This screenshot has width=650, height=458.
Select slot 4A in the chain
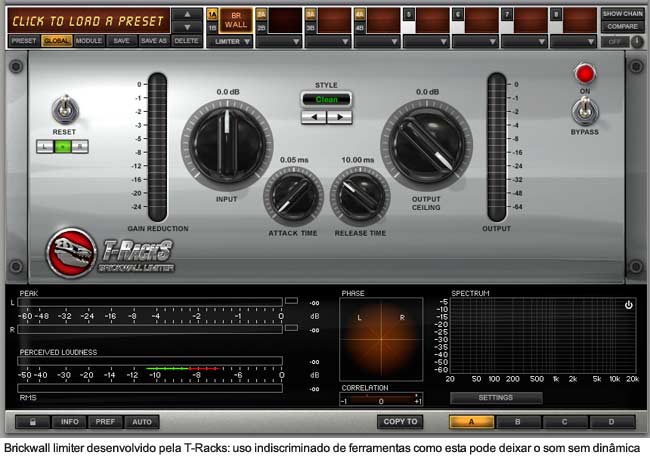click(x=360, y=15)
